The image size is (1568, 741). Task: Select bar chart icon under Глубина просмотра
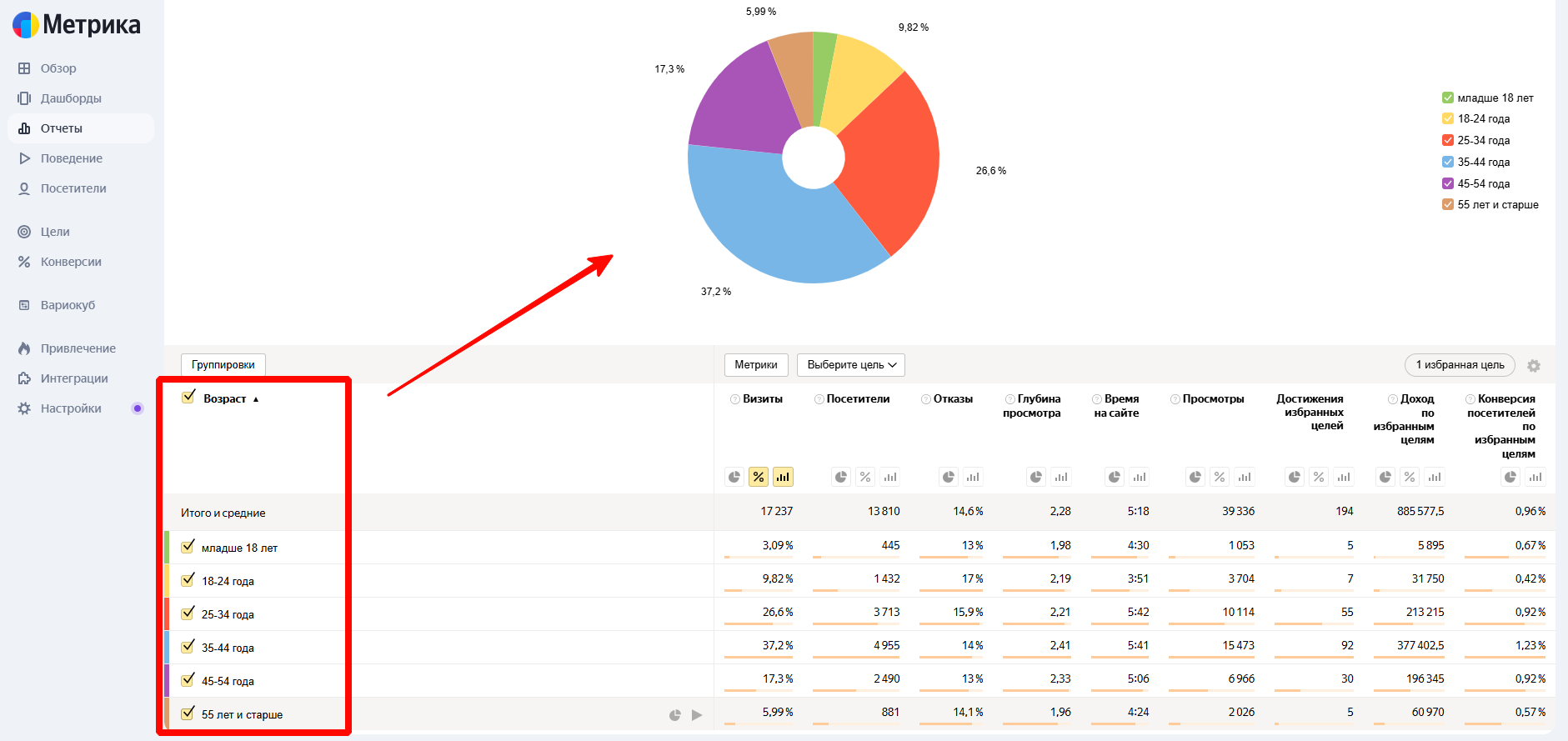tap(1060, 477)
